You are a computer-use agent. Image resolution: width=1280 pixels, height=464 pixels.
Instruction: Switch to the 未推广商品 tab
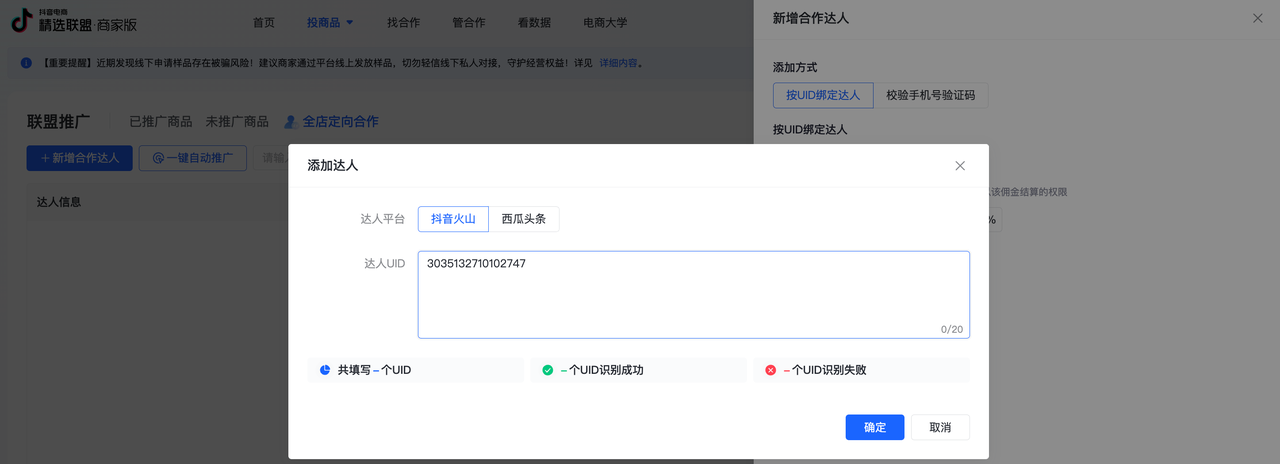pos(237,122)
